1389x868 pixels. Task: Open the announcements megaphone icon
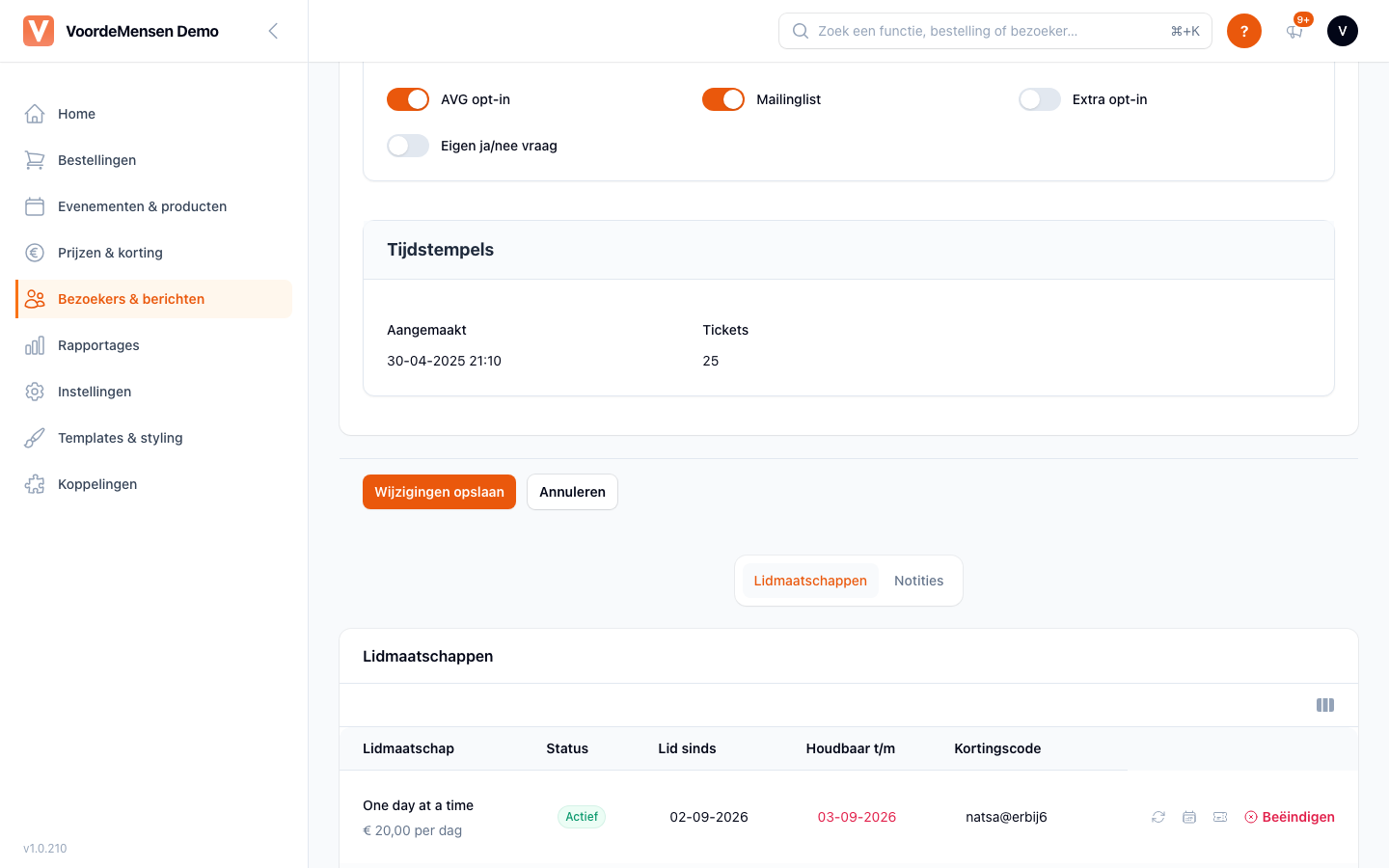coord(1294,32)
